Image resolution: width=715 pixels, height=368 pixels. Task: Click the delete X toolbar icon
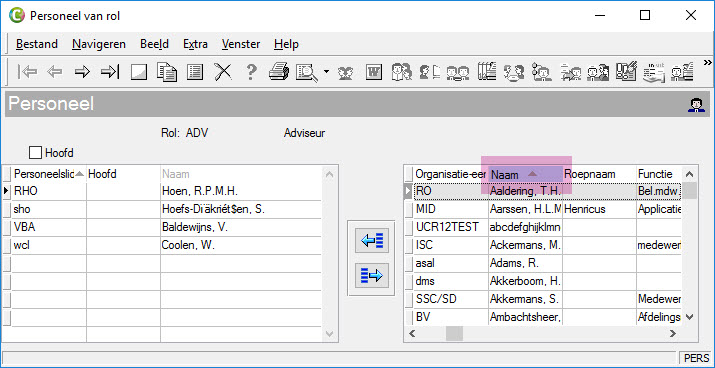223,72
